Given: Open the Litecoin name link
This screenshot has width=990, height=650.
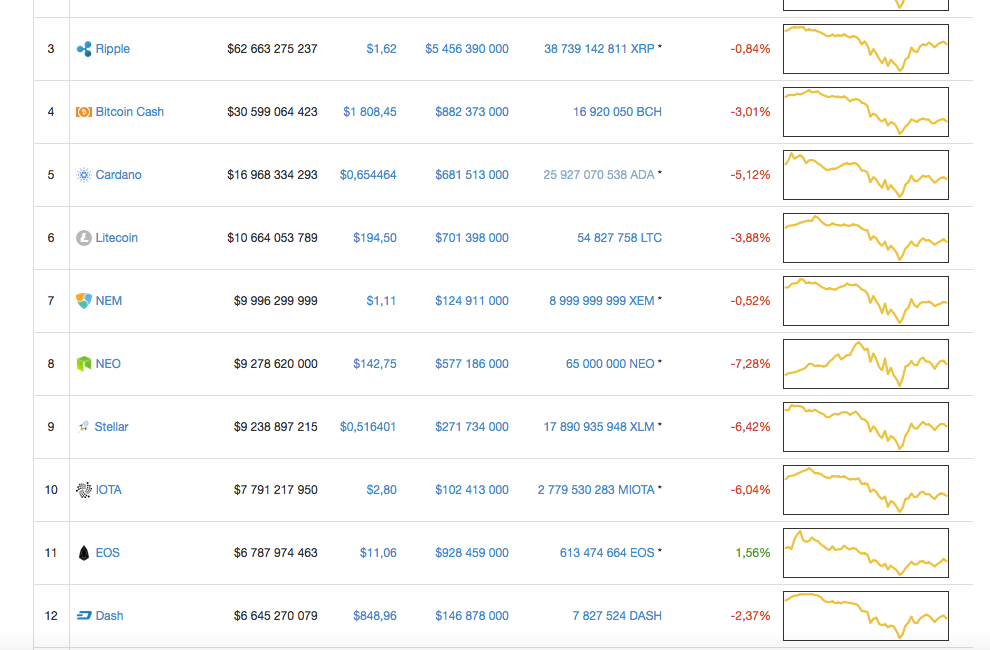Looking at the screenshot, I should pos(116,238).
